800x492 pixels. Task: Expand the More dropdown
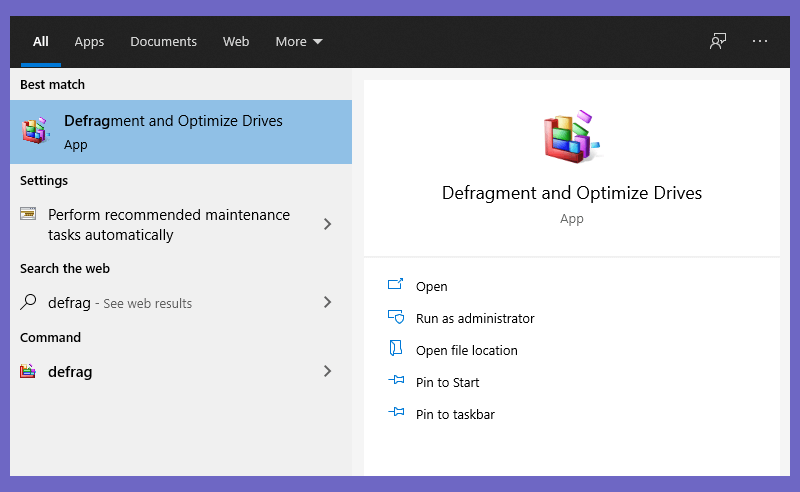299,41
